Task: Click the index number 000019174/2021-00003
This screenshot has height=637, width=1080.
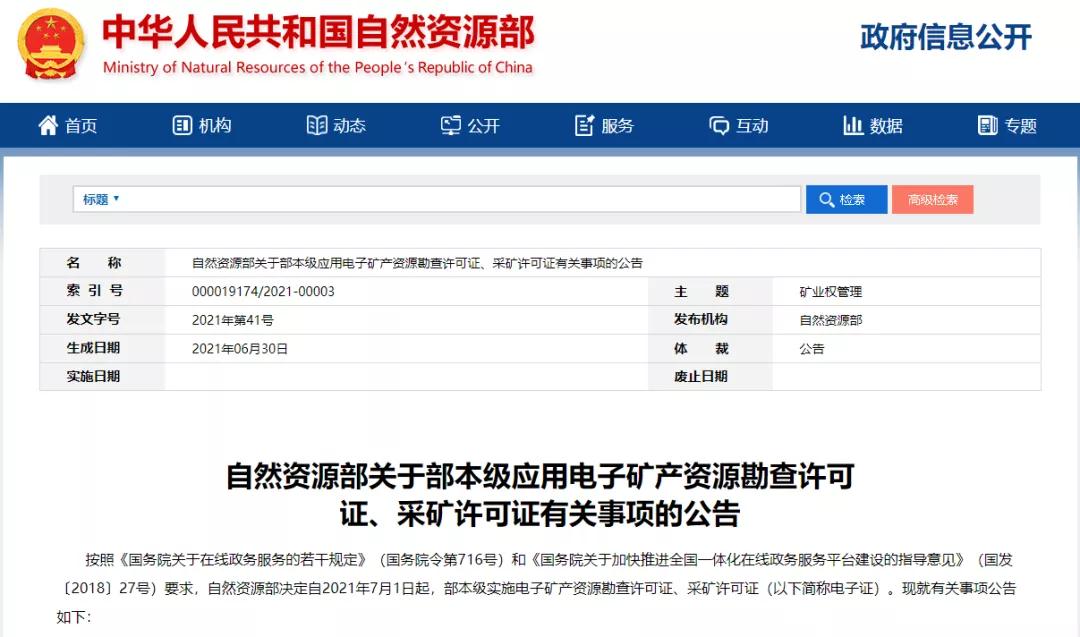Action: (x=263, y=291)
